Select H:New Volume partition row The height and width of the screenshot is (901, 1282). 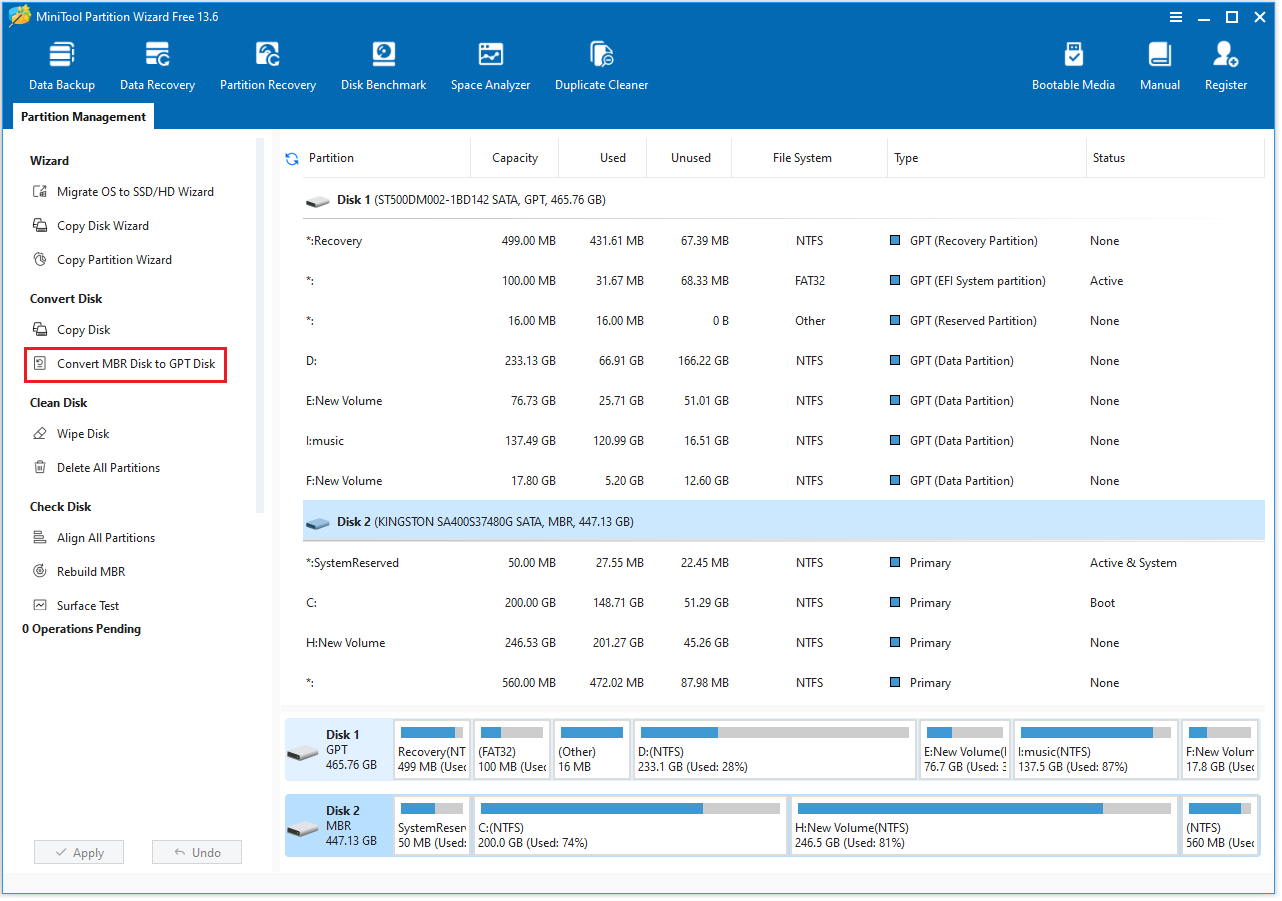784,643
